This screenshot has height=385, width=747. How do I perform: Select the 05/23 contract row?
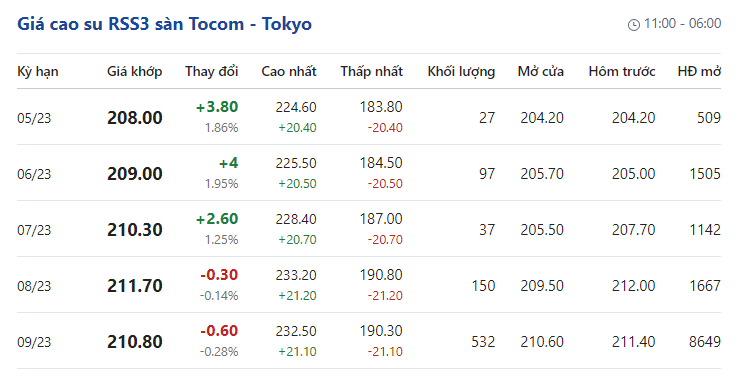click(369, 117)
